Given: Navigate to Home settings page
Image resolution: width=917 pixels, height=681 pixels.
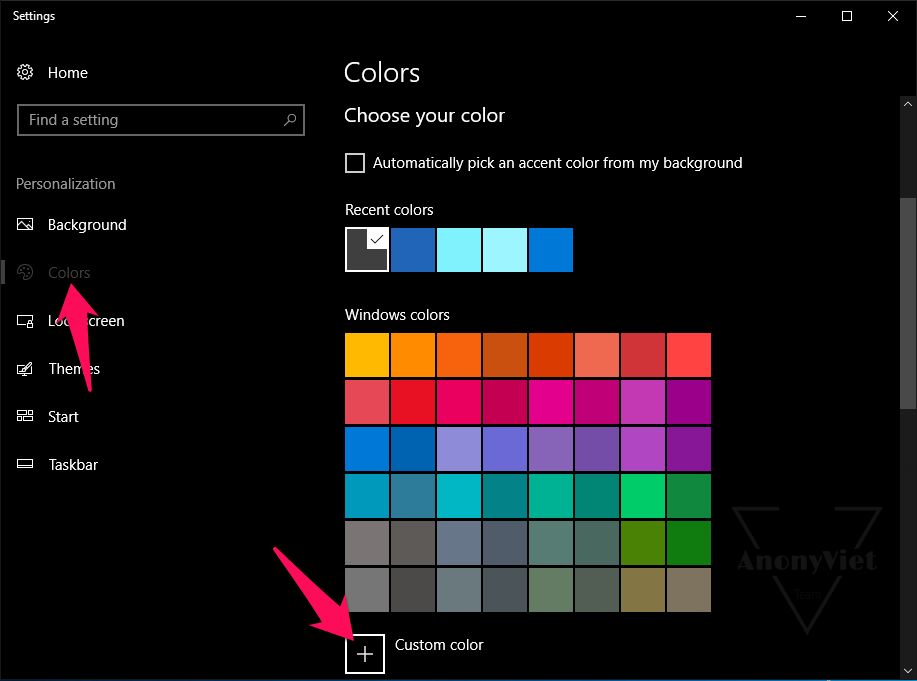Looking at the screenshot, I should tap(68, 72).
